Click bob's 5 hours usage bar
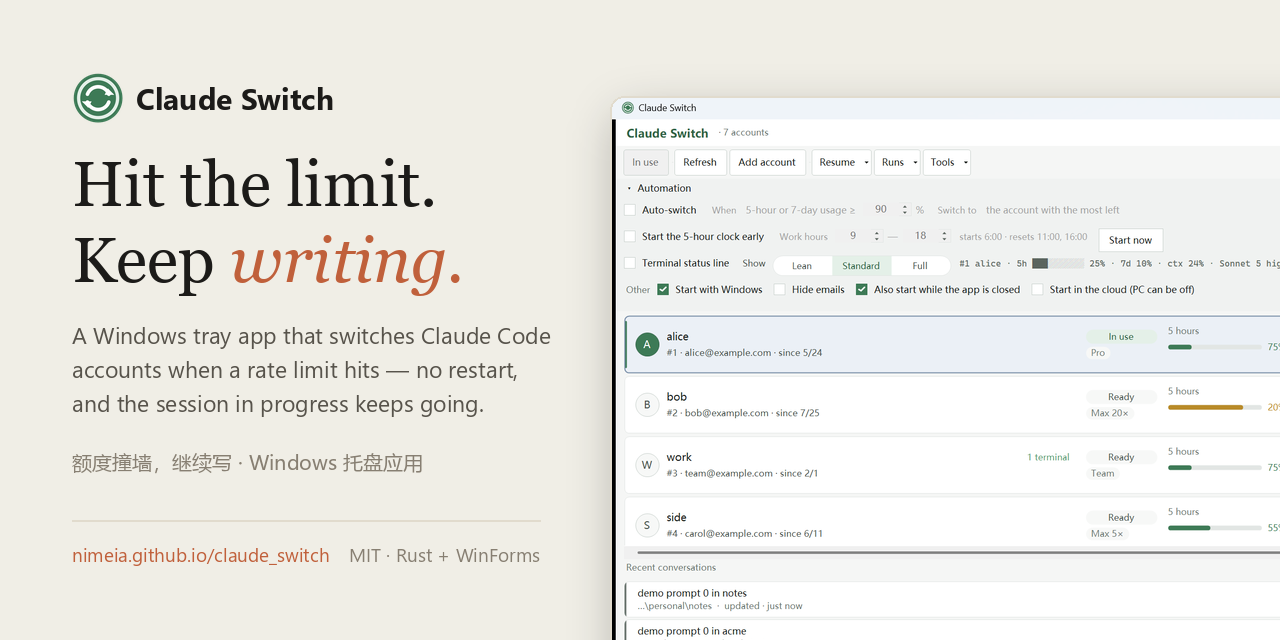1280x640 pixels. pos(1214,407)
